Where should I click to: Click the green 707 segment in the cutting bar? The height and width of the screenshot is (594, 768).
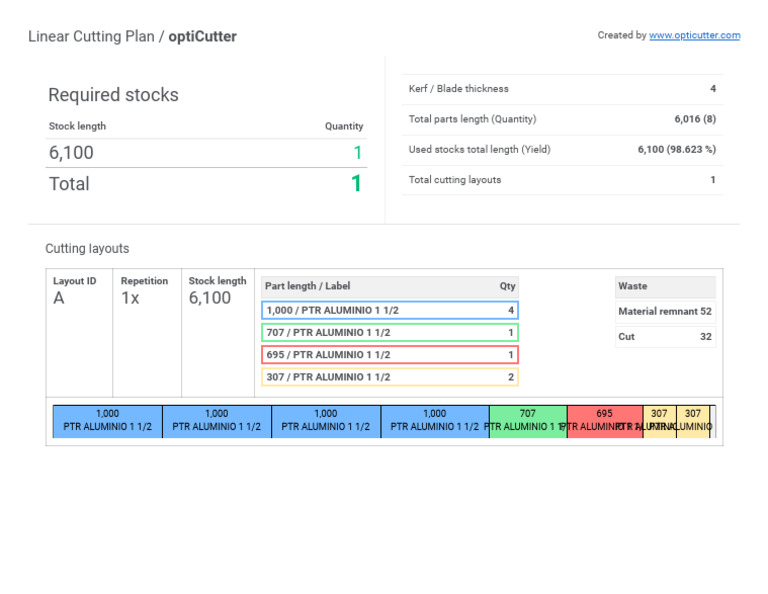[x=527, y=420]
